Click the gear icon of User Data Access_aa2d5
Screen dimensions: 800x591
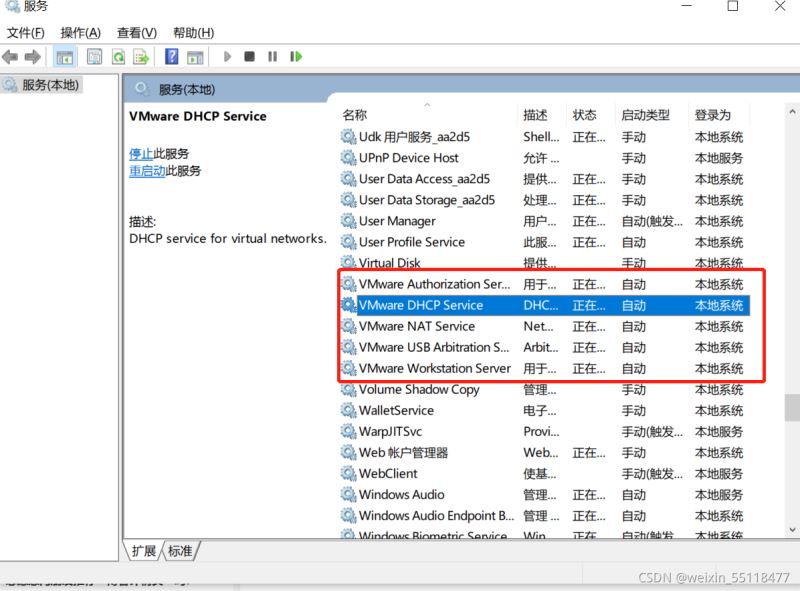pyautogui.click(x=348, y=179)
